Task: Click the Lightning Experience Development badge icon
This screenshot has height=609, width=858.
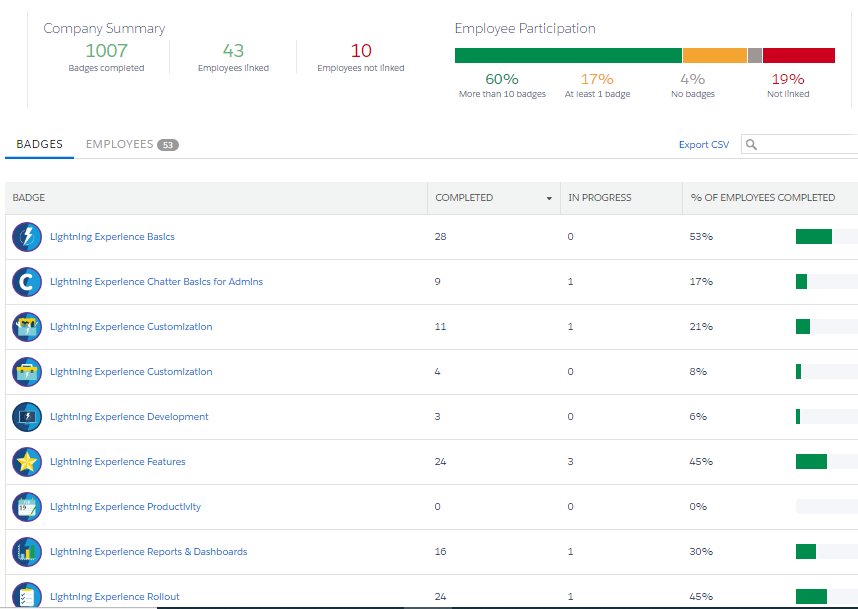Action: pos(27,416)
